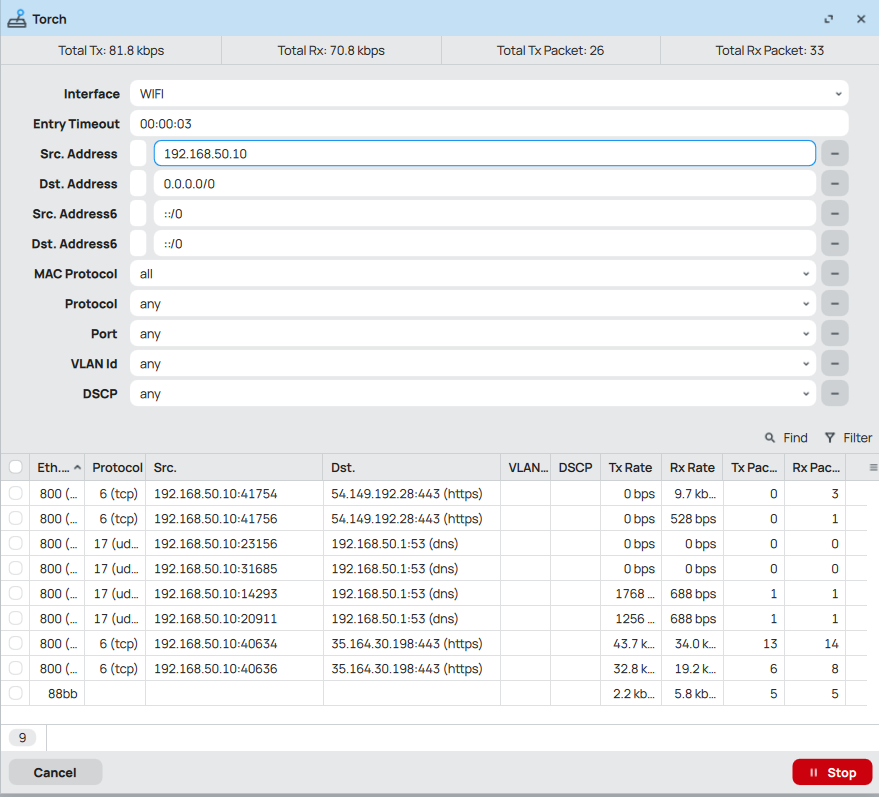Expand the Protocol dropdown
Image resolution: width=879 pixels, height=797 pixels.
point(473,304)
